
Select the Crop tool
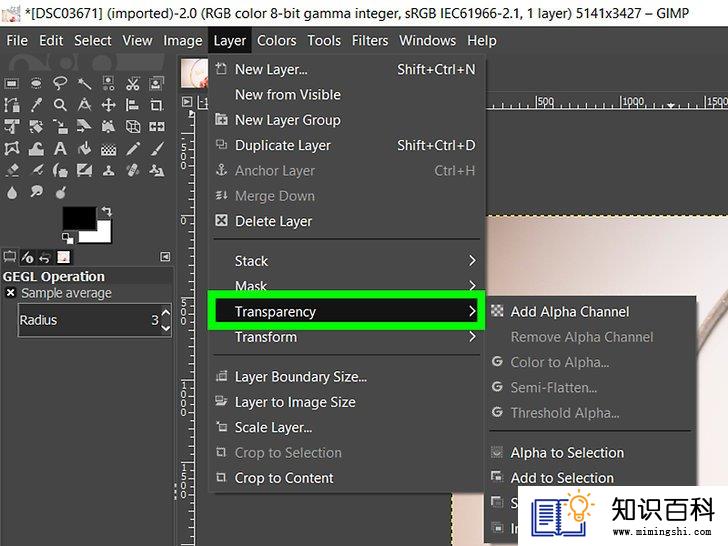(156, 105)
